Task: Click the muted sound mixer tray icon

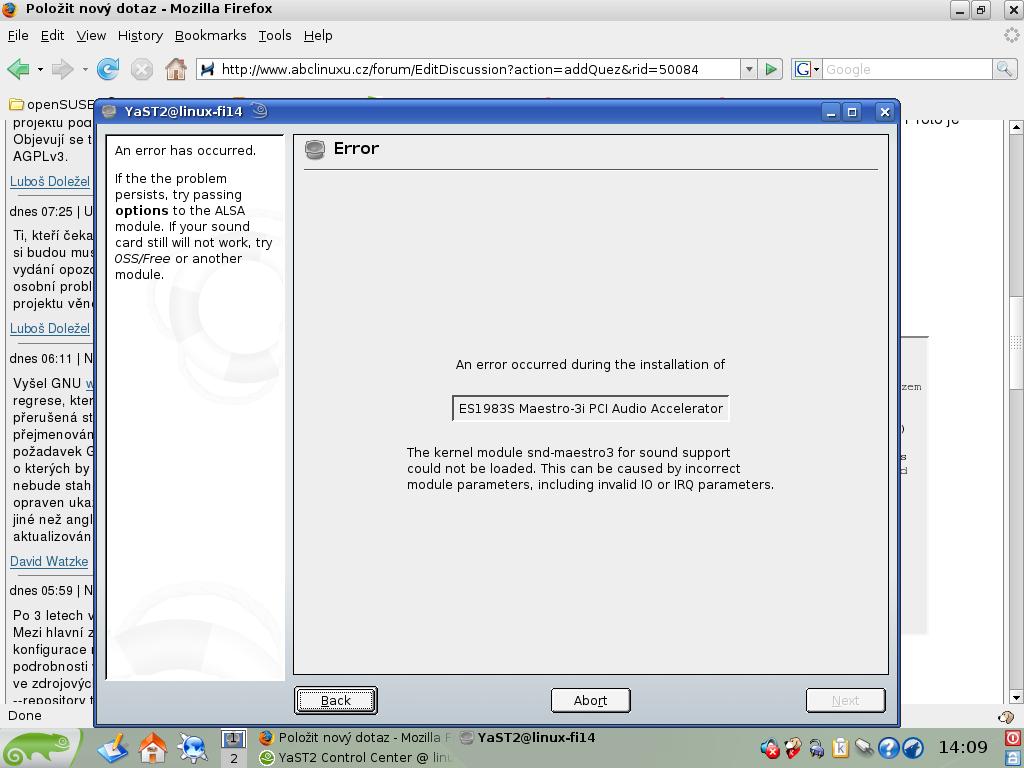Action: click(x=770, y=748)
